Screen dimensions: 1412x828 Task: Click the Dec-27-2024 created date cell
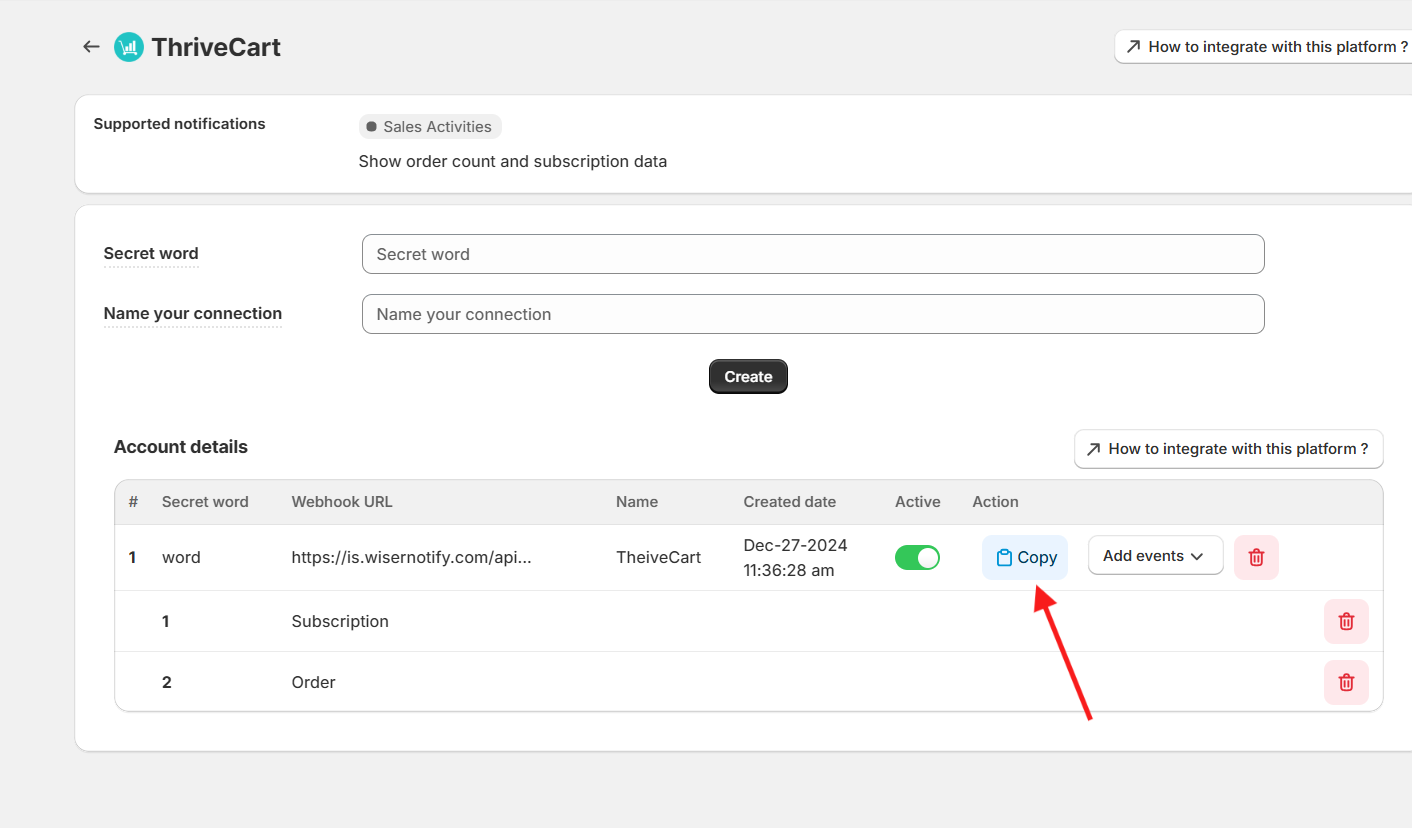(795, 558)
